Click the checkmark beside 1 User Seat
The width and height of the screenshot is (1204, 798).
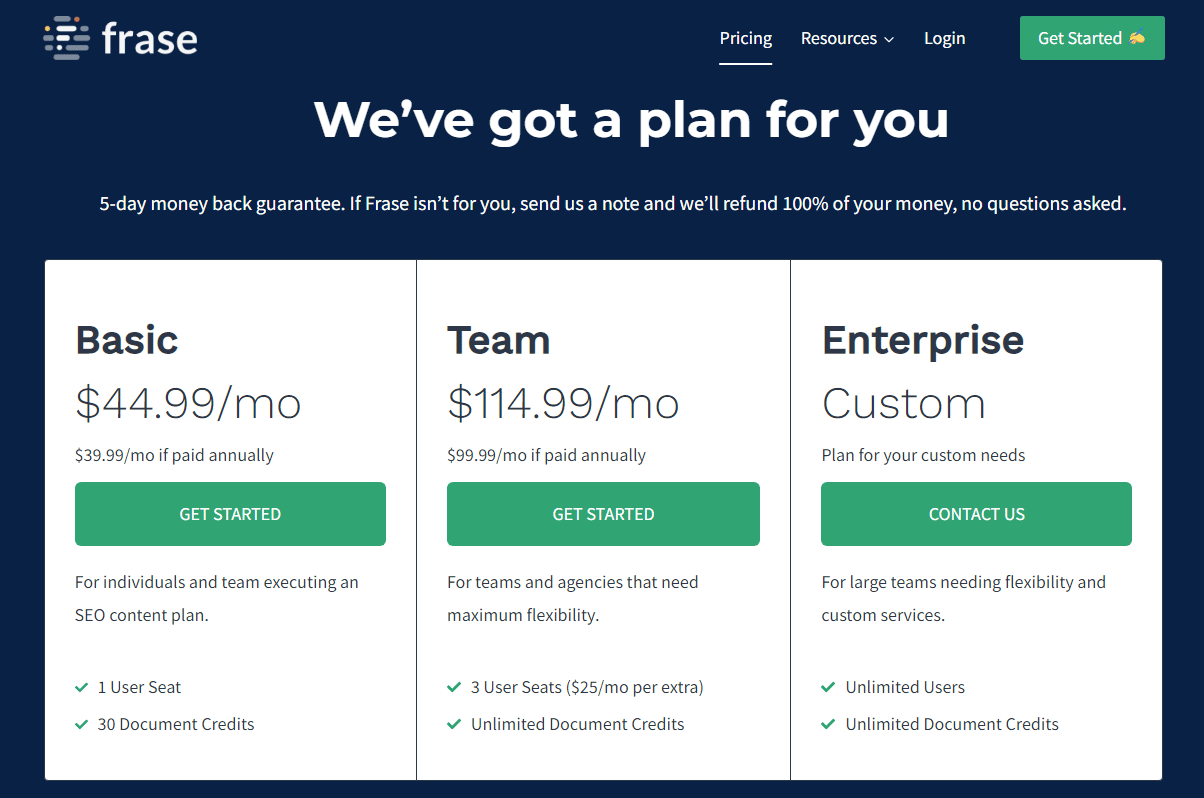[x=82, y=687]
